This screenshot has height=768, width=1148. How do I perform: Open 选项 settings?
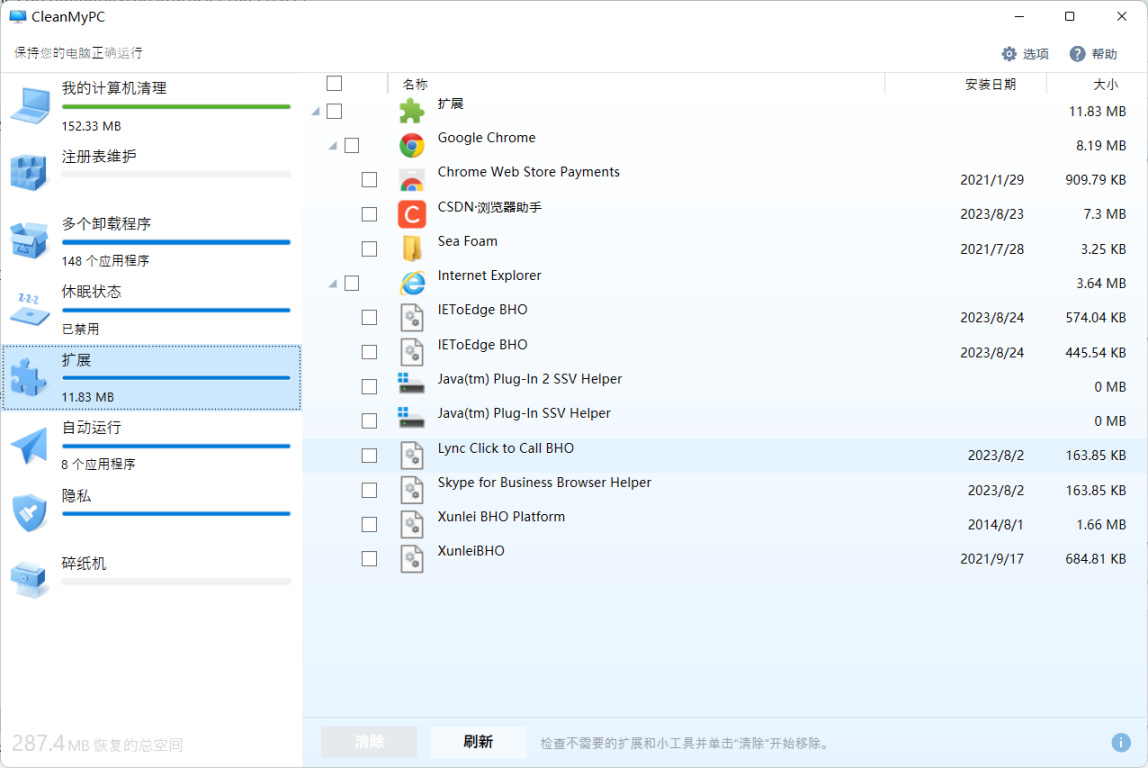click(x=1025, y=53)
